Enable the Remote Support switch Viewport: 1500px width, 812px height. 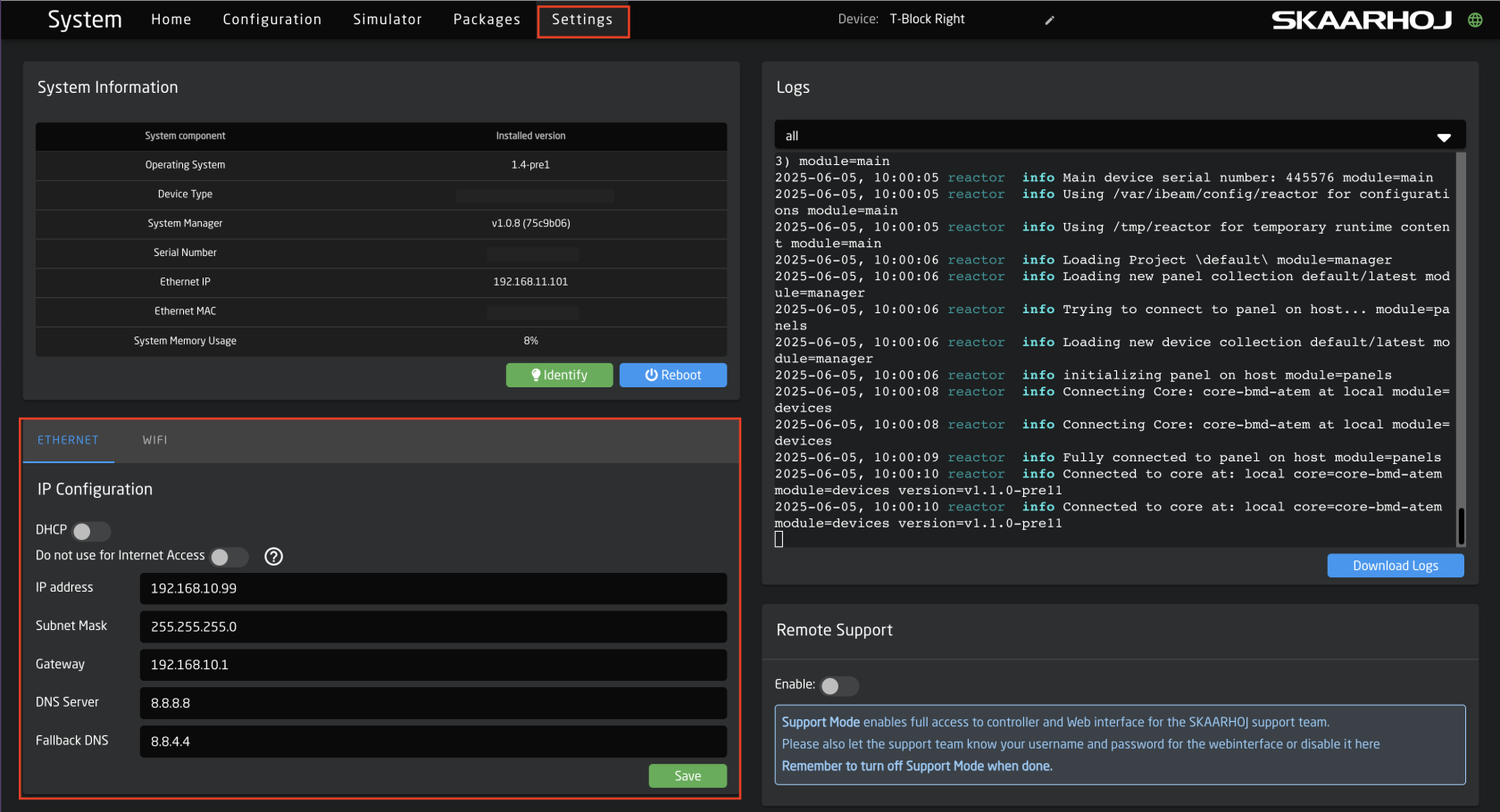839,685
